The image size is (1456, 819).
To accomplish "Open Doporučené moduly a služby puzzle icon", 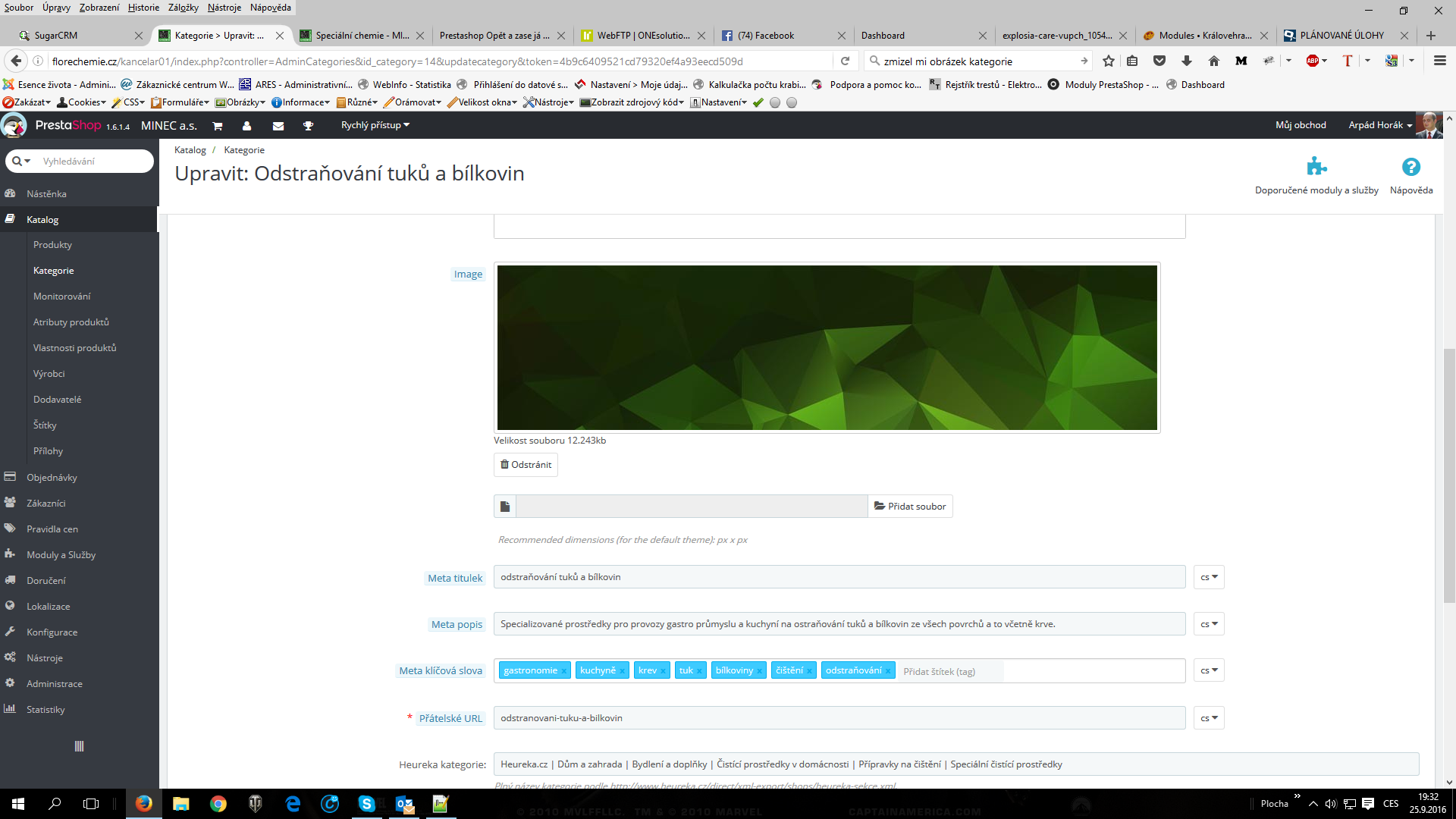I will (x=1316, y=166).
